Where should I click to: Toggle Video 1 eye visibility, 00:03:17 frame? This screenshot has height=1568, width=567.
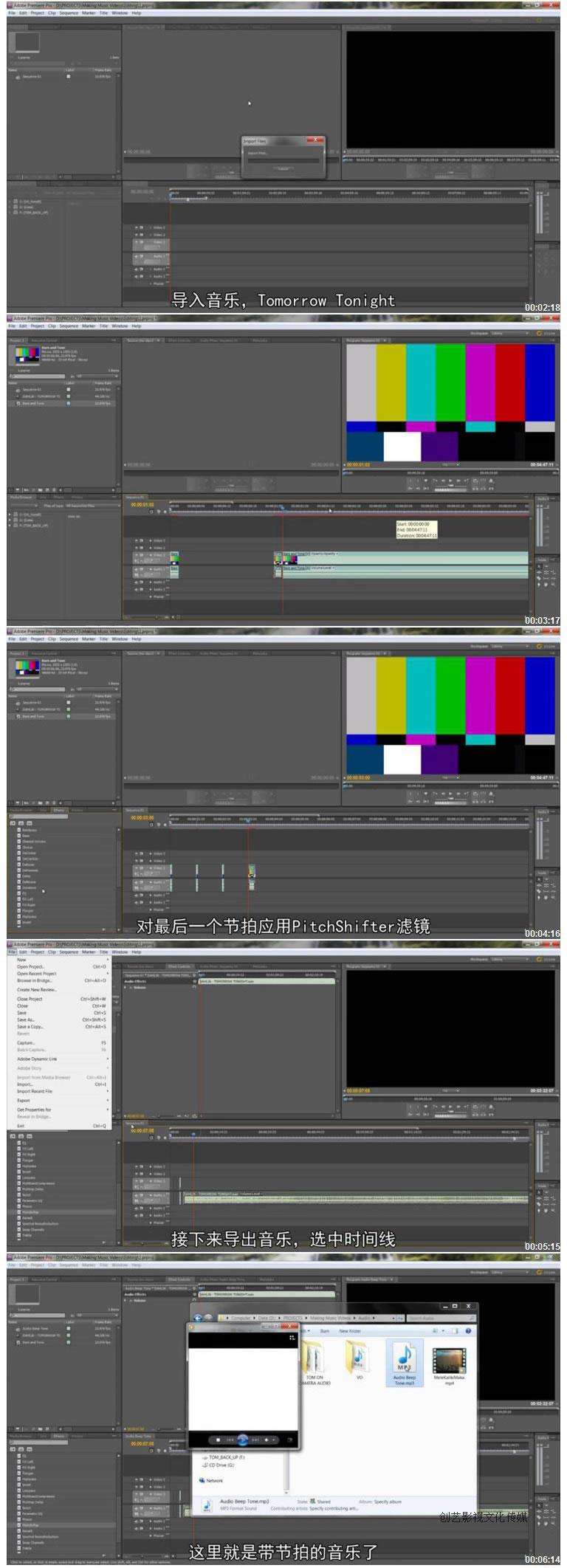coord(137,554)
